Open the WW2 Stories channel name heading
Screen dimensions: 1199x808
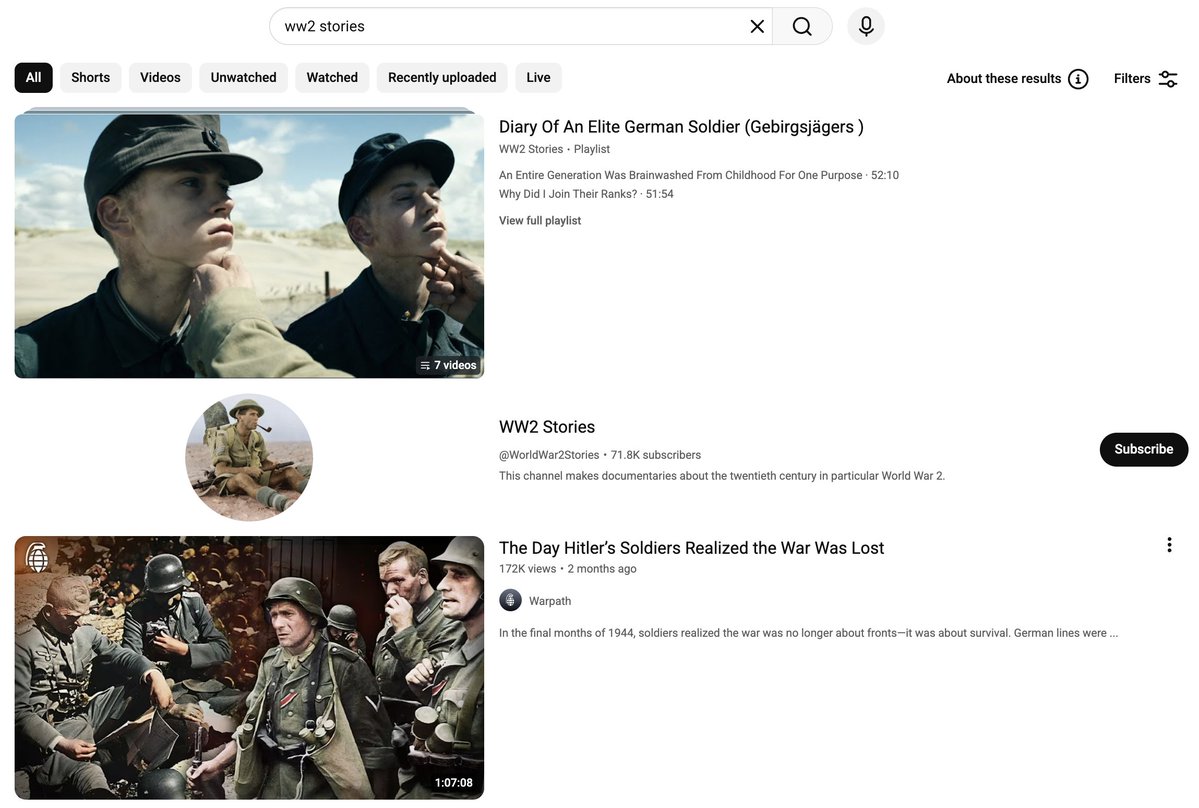coord(547,427)
